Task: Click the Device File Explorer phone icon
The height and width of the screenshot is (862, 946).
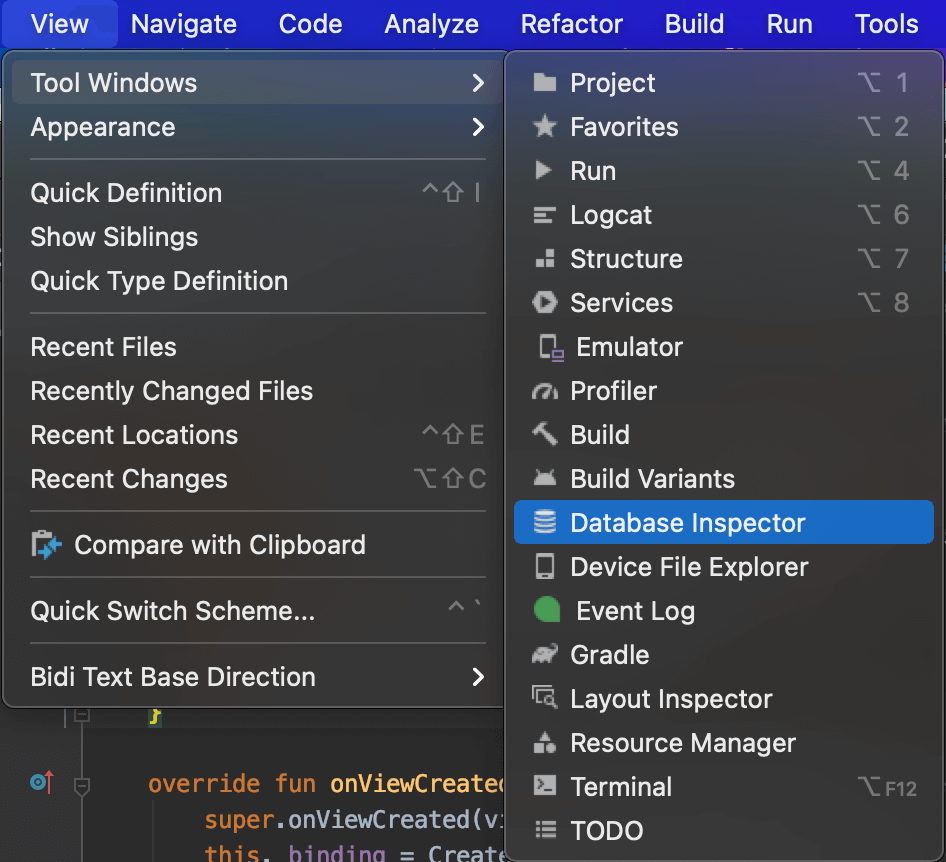Action: point(545,567)
